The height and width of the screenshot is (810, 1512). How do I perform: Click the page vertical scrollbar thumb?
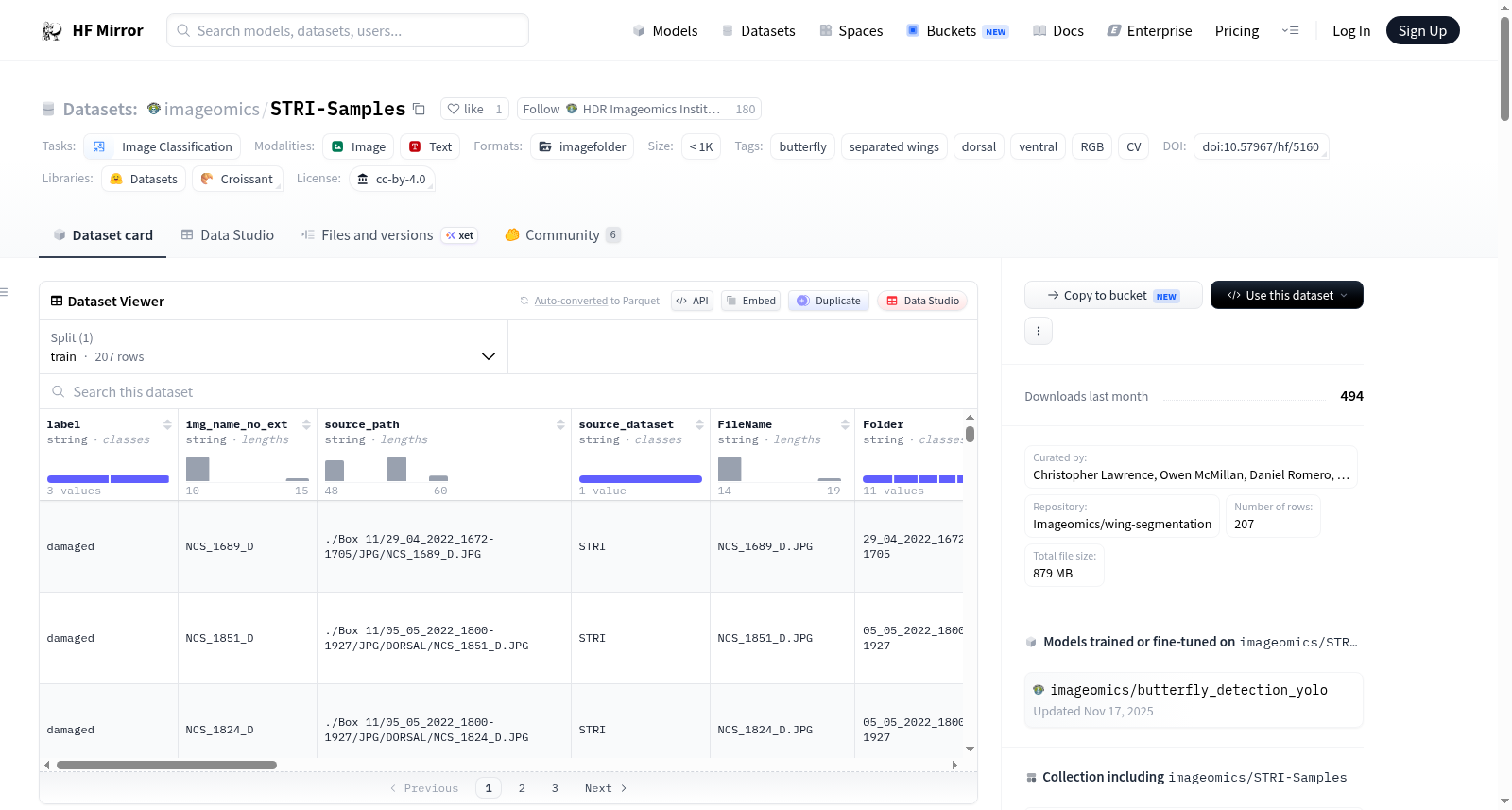[1504, 69]
